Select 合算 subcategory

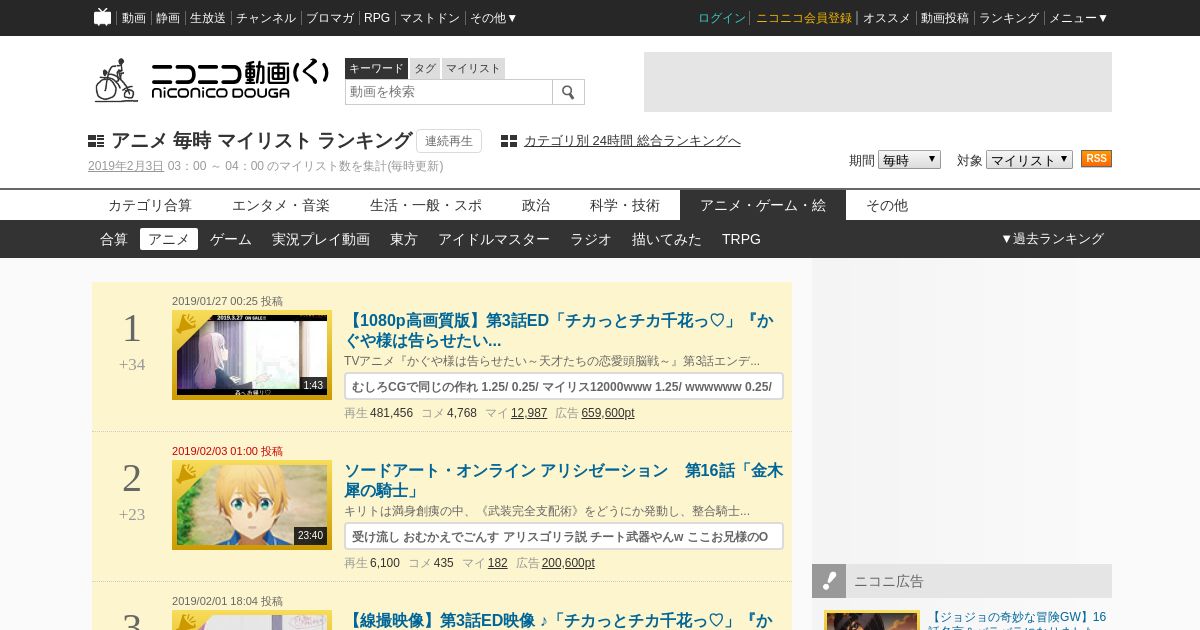tap(114, 239)
